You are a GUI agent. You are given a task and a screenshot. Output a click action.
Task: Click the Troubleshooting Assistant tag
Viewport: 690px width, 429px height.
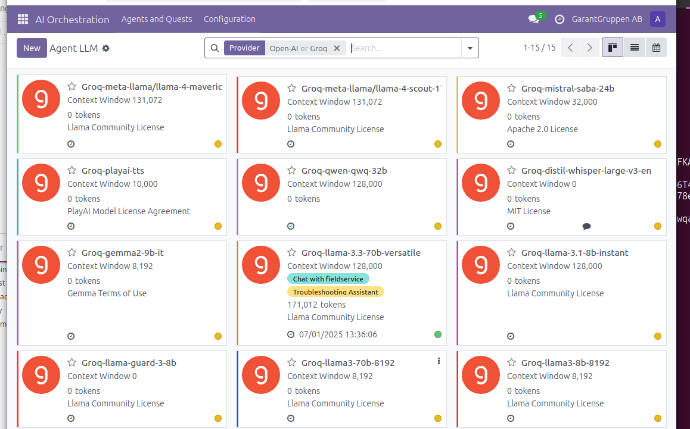pyautogui.click(x=335, y=292)
